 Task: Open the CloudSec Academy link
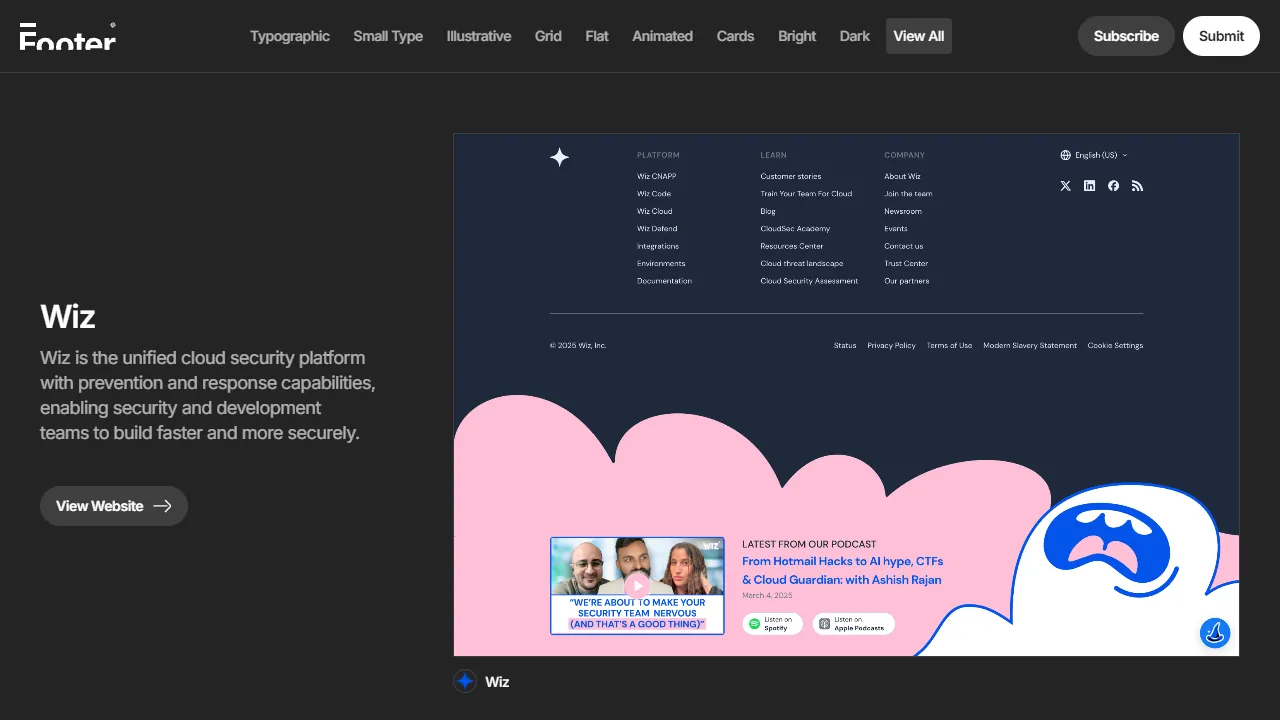795,229
